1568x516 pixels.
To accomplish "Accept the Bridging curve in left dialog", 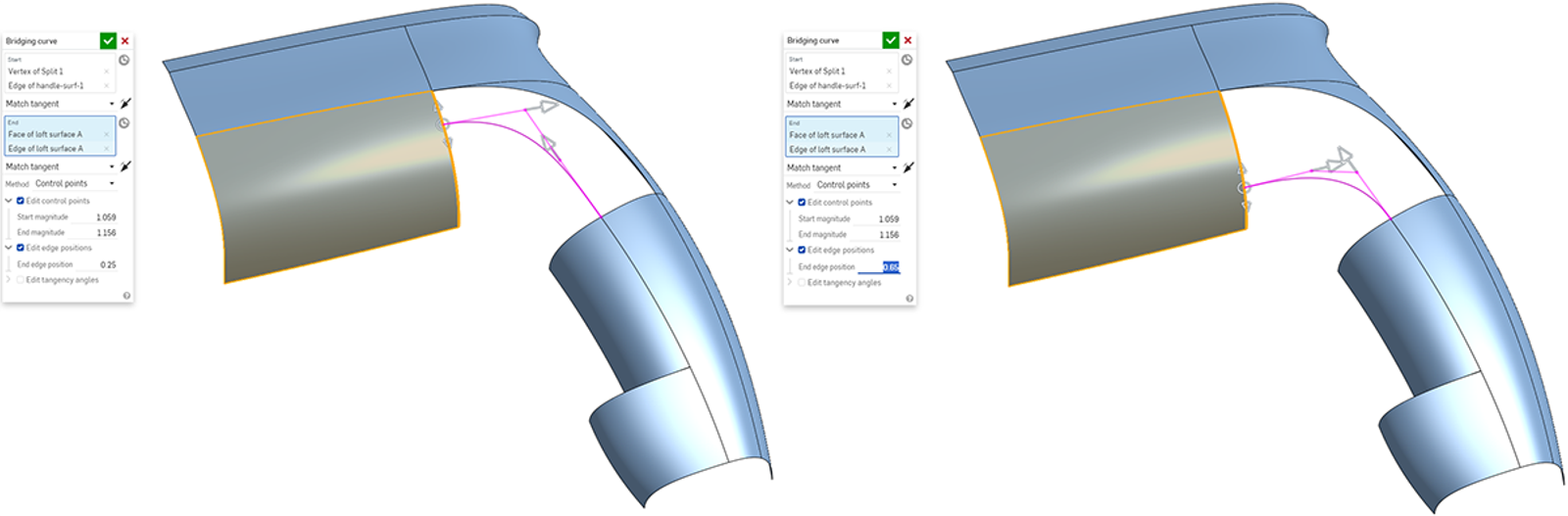I will [x=108, y=40].
